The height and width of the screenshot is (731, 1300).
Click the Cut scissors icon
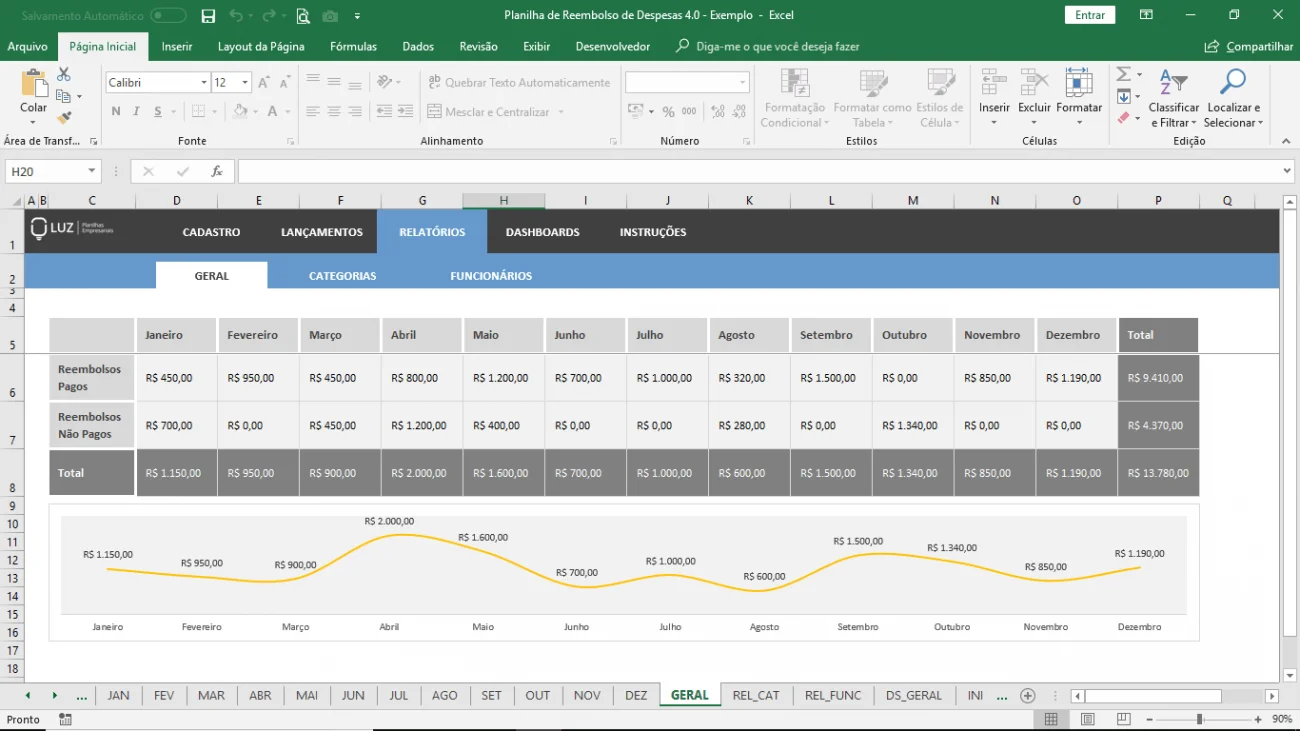64,75
